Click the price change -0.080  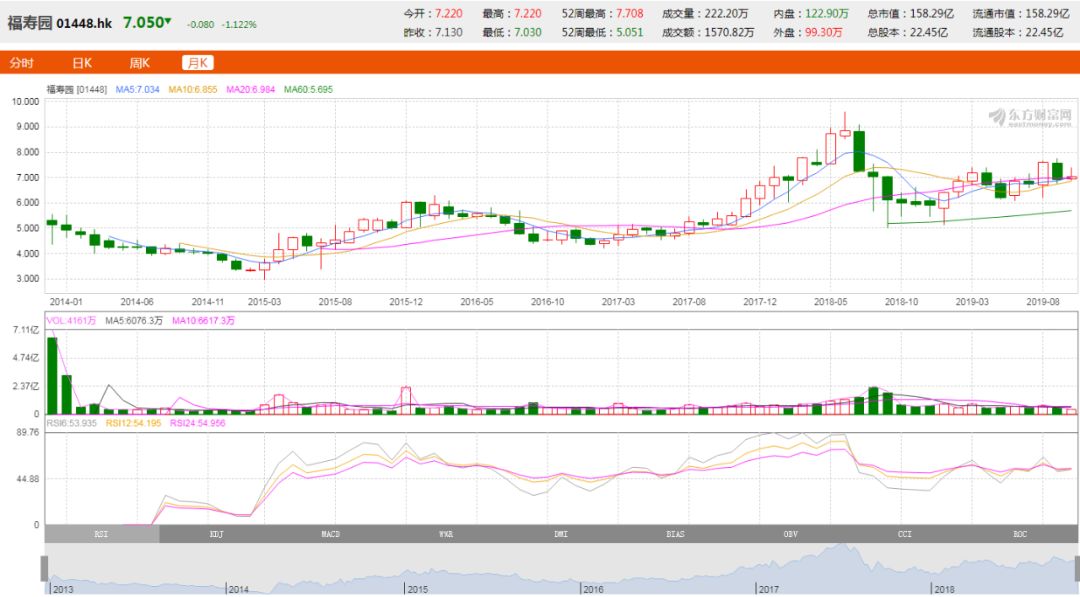200,24
